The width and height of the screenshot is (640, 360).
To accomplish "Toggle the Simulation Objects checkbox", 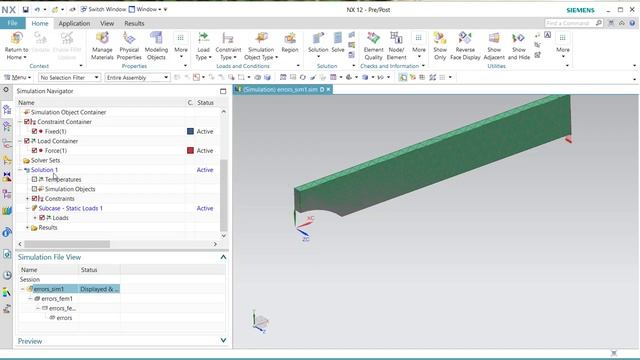I will pyautogui.click(x=34, y=189).
